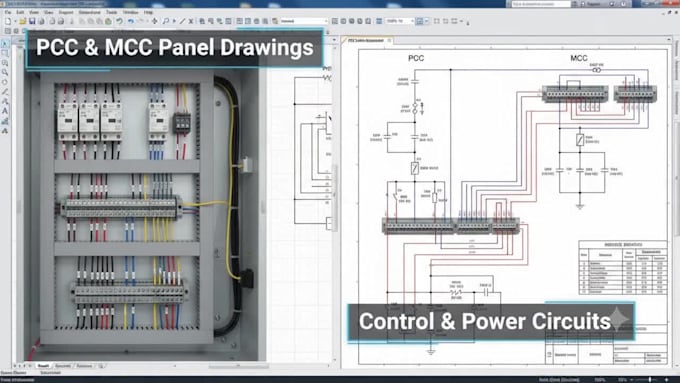Screen dimensions: 680x383
Task: Select upper magnifier tool in left toolbox
Action: coord(5,63)
